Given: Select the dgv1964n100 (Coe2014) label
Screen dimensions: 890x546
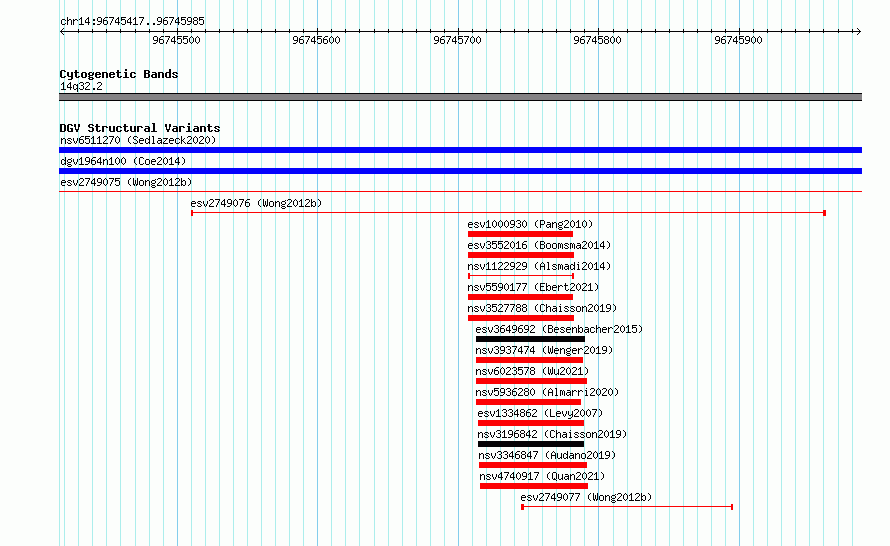Looking at the screenshot, I should [x=123, y=161].
